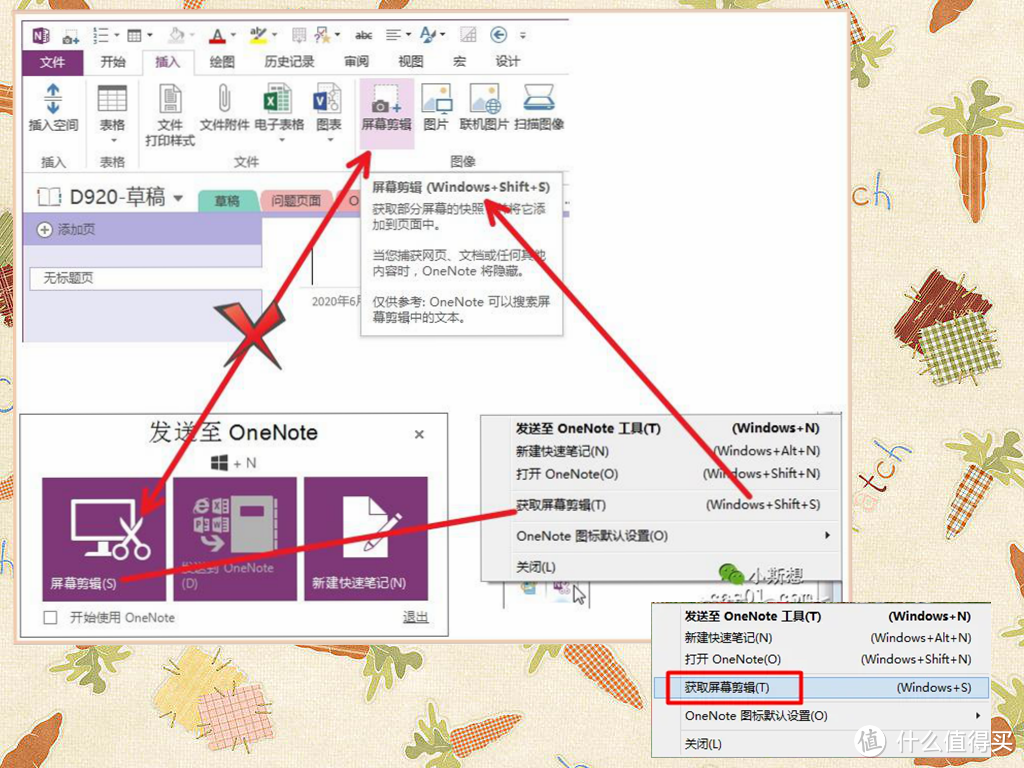Viewport: 1024px width, 768px height.
Task: Click the camera screen clipping icon in quick access toolbar
Action: click(x=71, y=37)
